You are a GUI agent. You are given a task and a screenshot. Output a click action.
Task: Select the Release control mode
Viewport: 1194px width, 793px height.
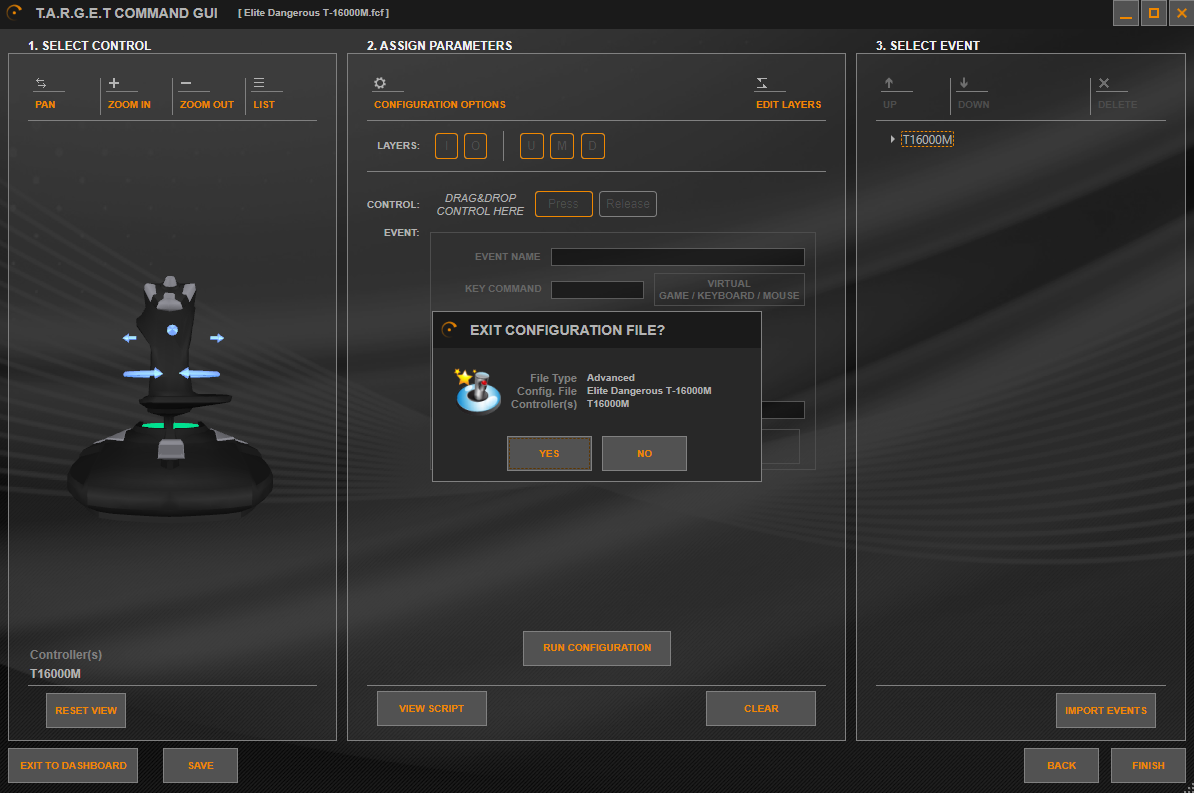[627, 204]
